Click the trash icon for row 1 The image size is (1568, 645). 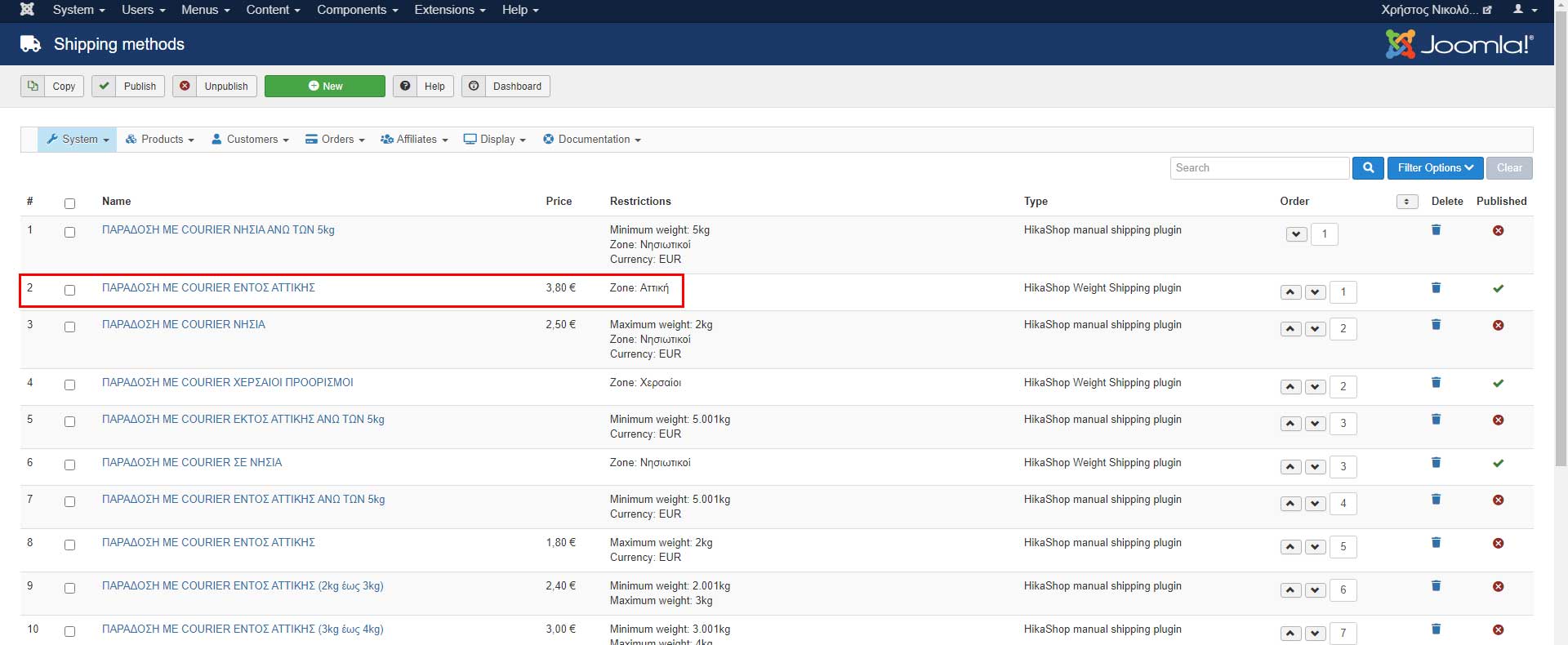(x=1436, y=230)
